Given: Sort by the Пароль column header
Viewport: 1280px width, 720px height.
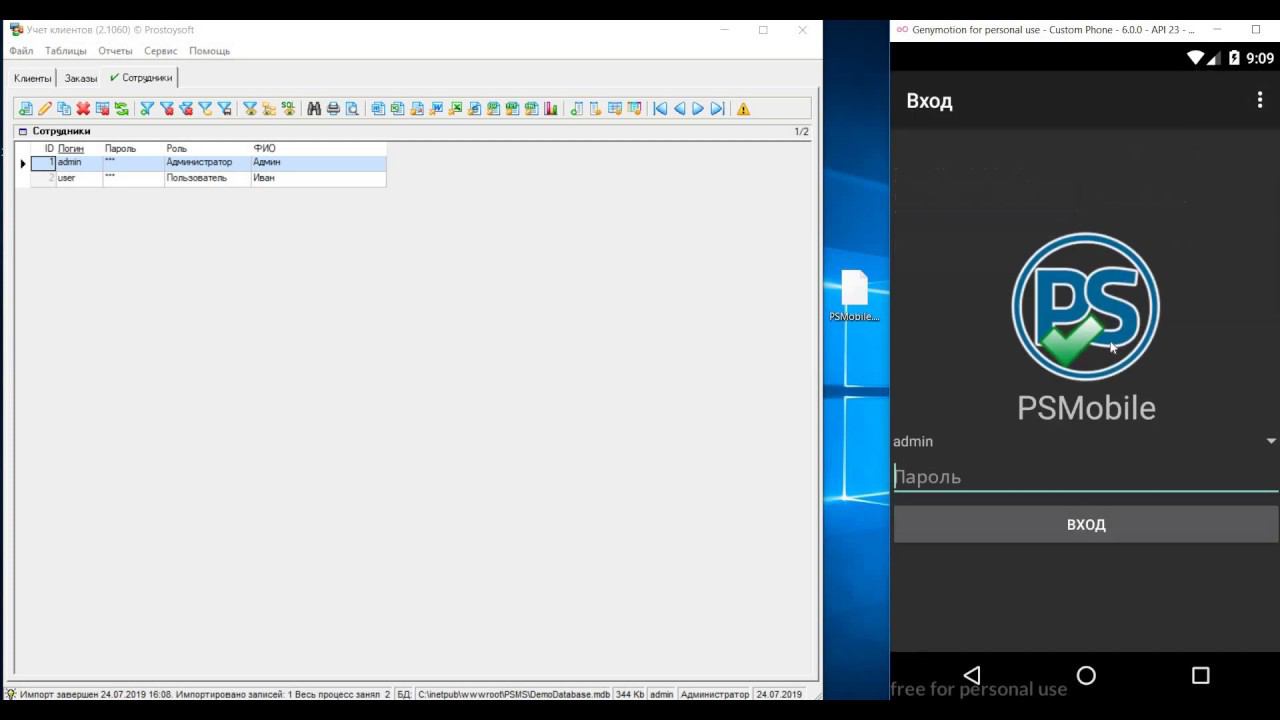Looking at the screenshot, I should tap(120, 148).
